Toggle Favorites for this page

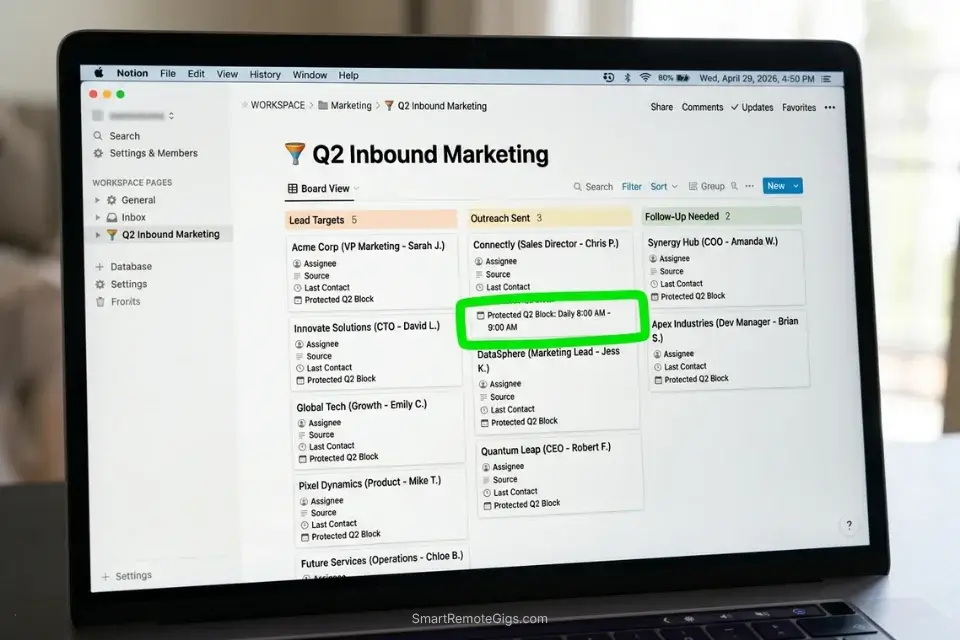coord(798,107)
